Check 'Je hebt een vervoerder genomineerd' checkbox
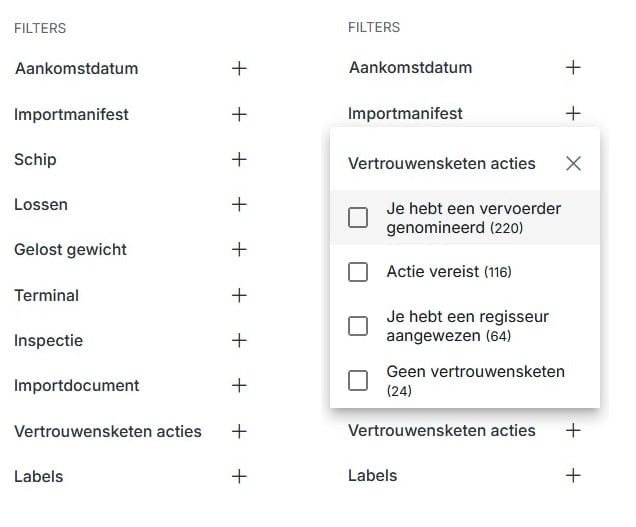The width and height of the screenshot is (636, 527). (x=358, y=218)
